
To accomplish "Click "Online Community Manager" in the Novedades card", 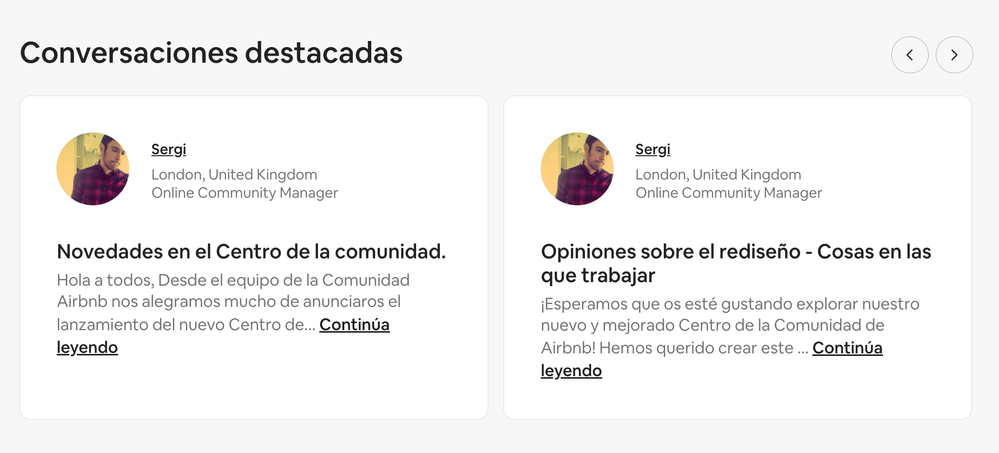I will (244, 193).
